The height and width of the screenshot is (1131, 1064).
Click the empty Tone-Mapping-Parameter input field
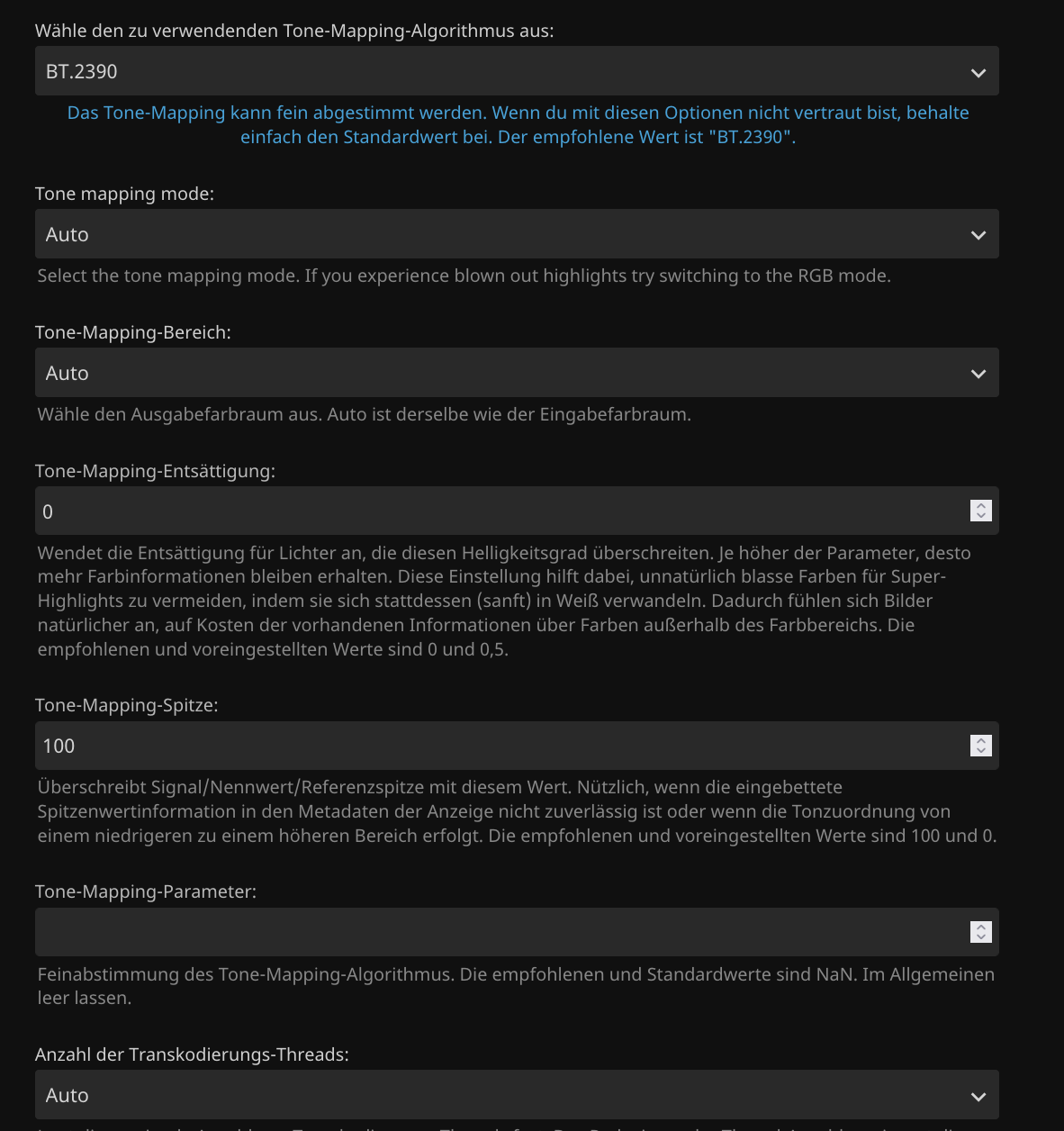495,932
